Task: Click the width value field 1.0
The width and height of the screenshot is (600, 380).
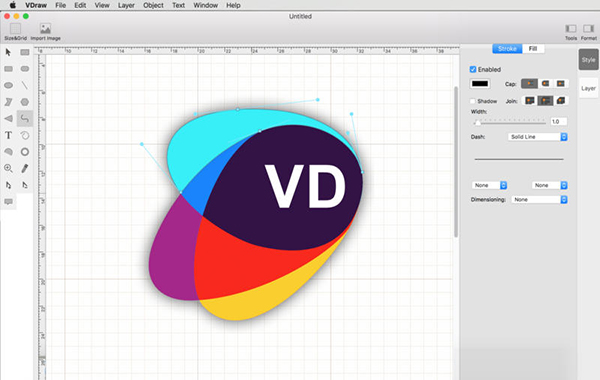Action: [x=559, y=121]
